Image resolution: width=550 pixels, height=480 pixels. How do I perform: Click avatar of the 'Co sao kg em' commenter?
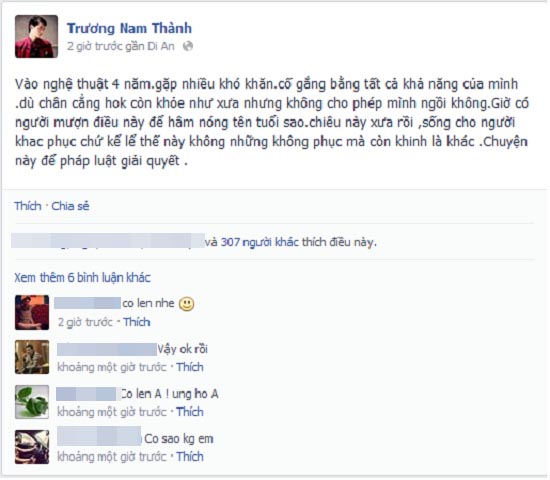(x=32, y=447)
